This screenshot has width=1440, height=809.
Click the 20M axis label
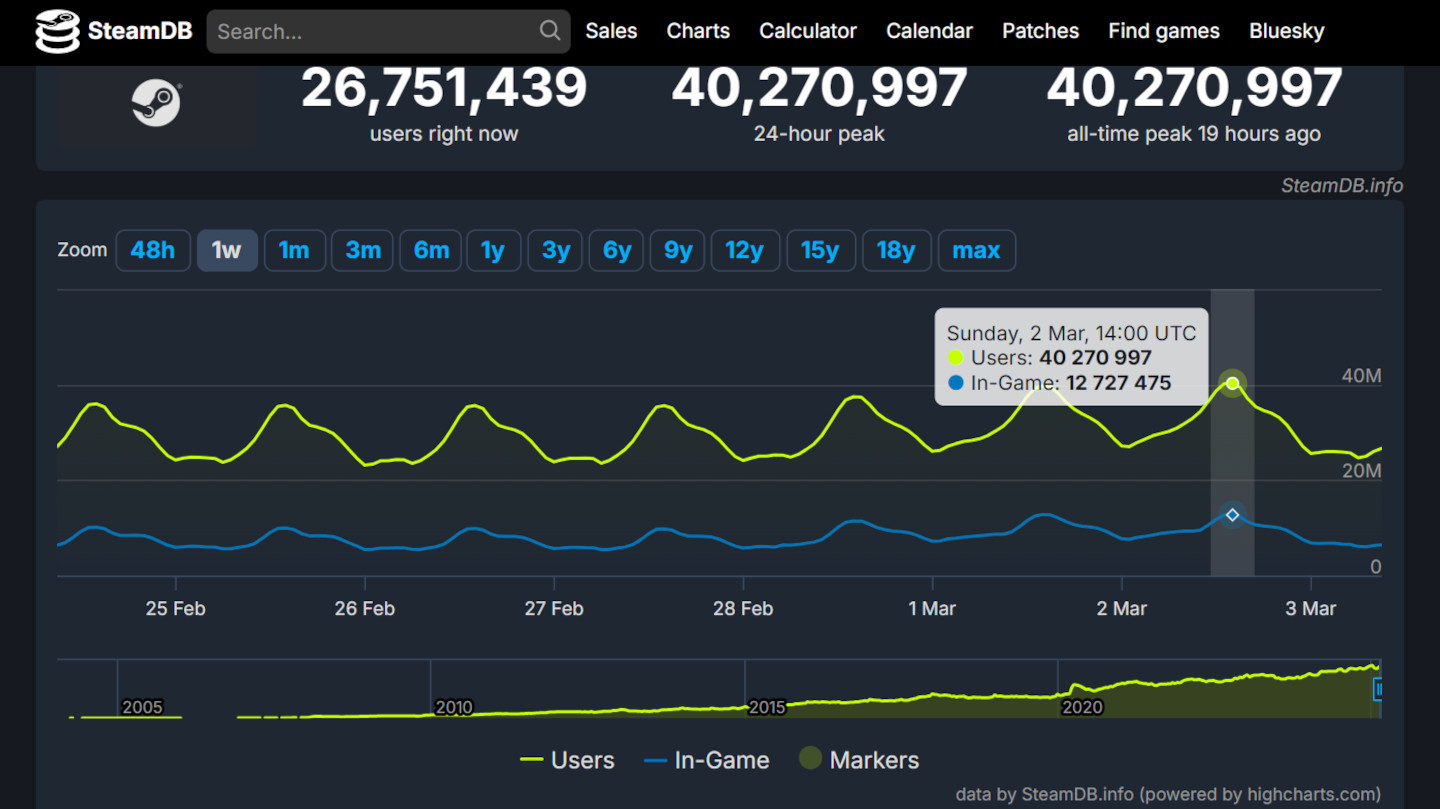pyautogui.click(x=1361, y=471)
